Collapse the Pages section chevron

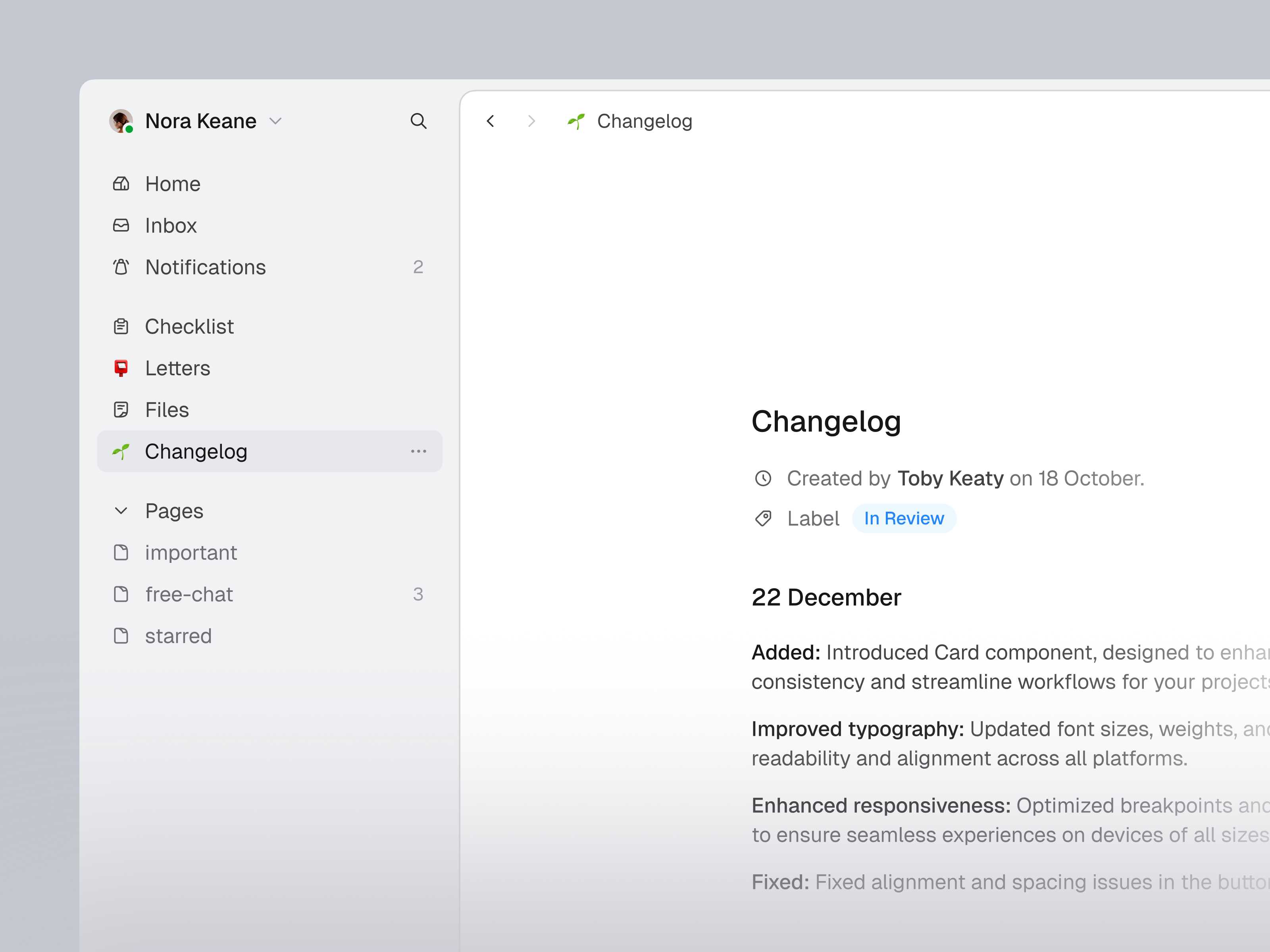[121, 510]
